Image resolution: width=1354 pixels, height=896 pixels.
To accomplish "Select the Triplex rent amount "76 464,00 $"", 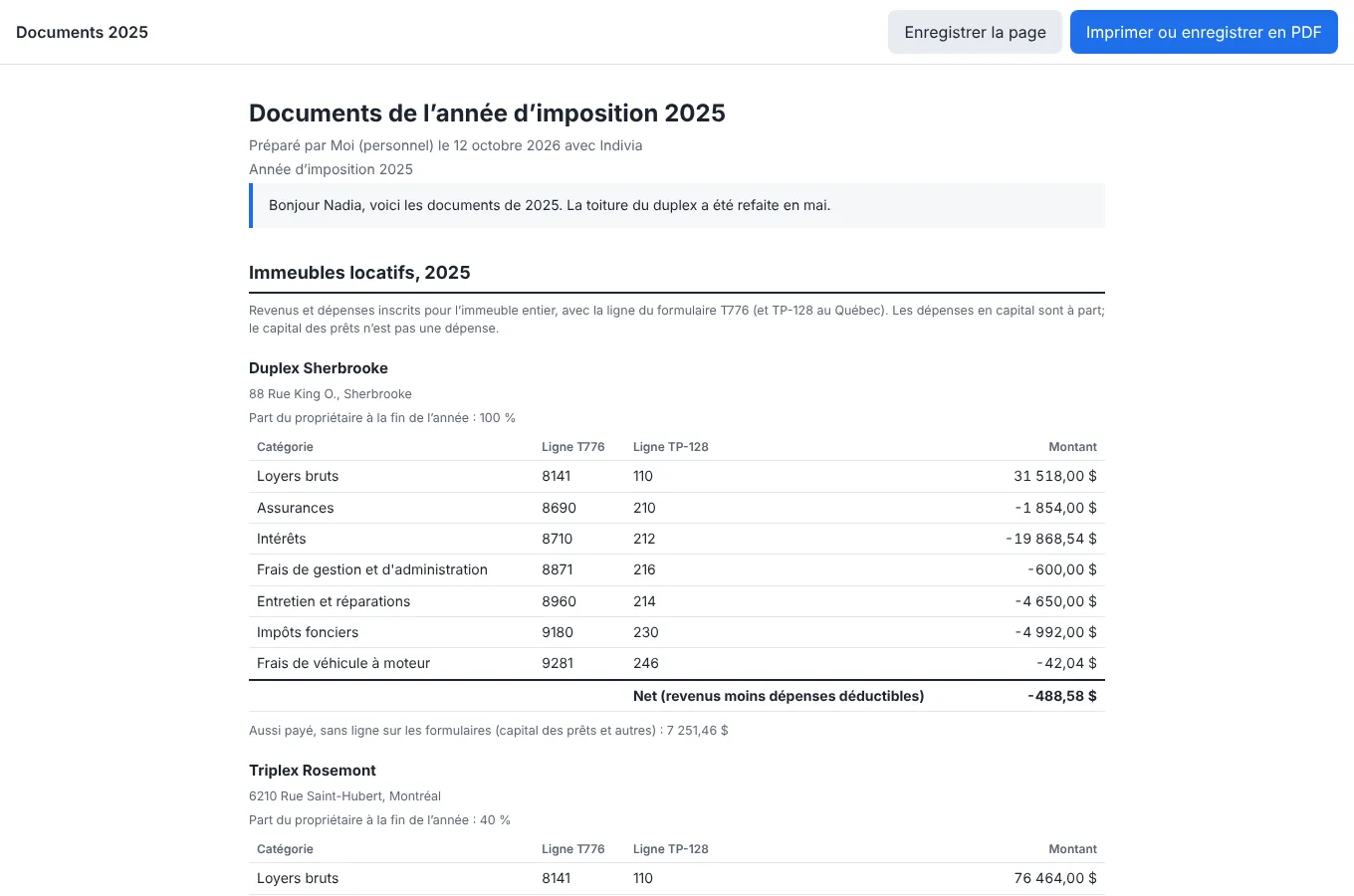I will click(1055, 878).
